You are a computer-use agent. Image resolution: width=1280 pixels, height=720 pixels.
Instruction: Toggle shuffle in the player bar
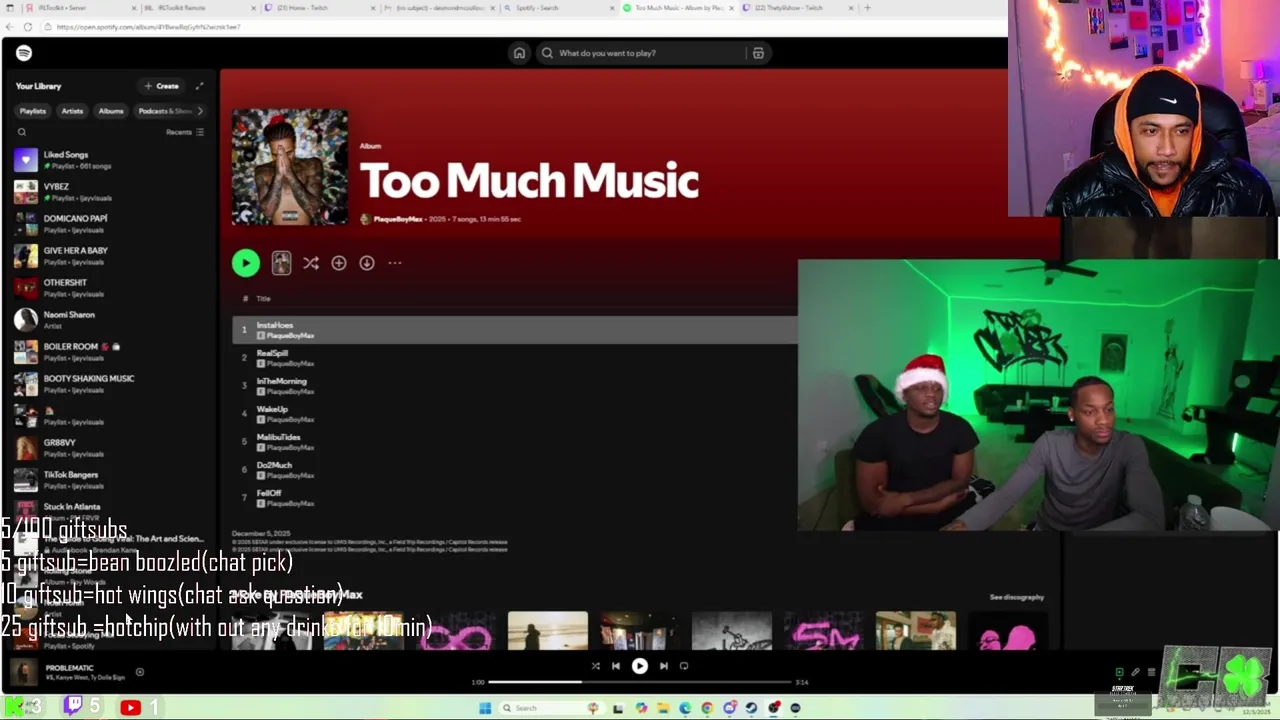coord(595,666)
